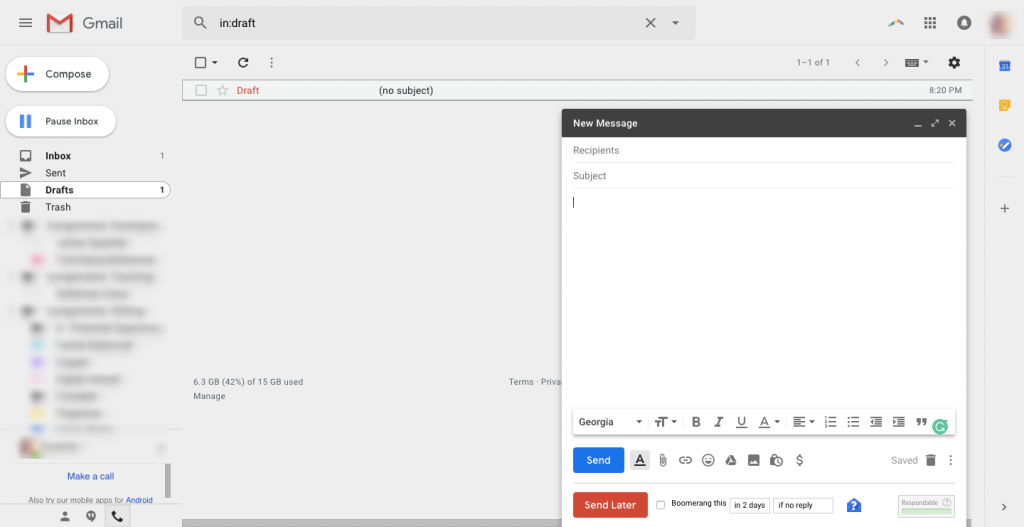Tick the checkbox beside the Draft email
The width and height of the screenshot is (1024, 527).
201,90
